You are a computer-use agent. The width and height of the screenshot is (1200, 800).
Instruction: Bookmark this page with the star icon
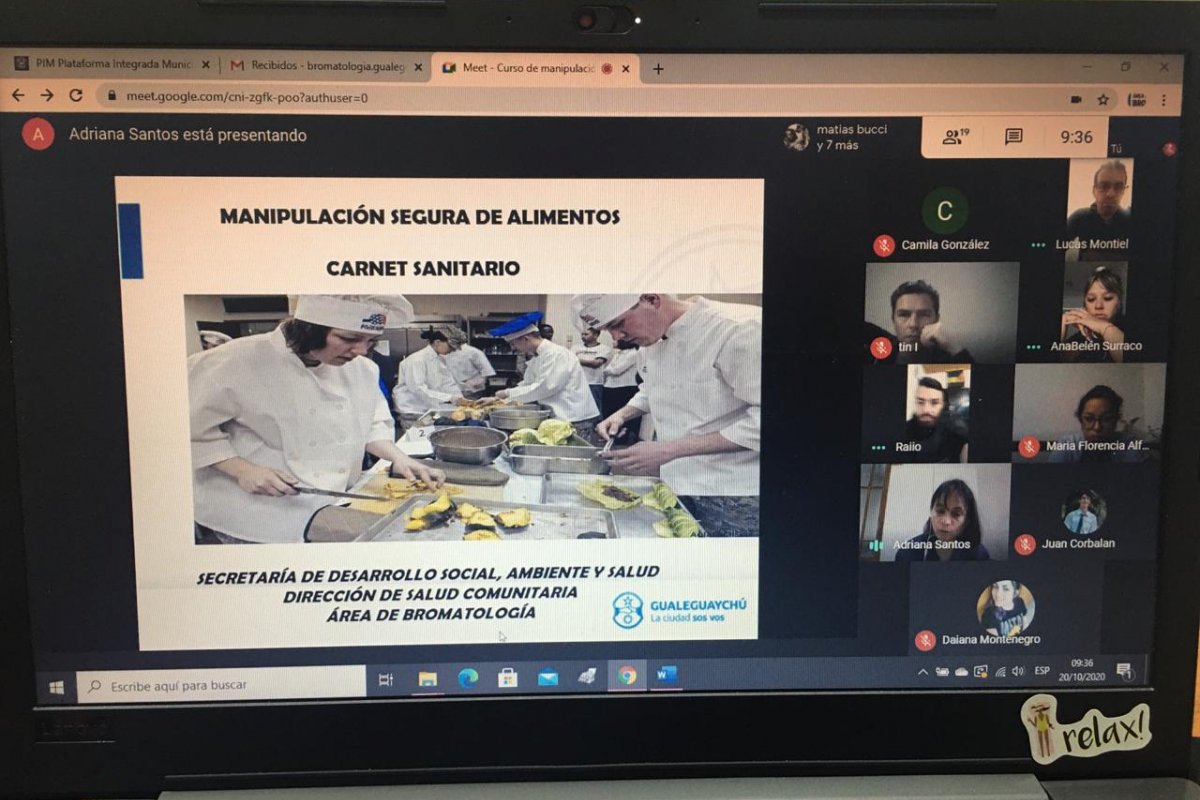[x=1103, y=99]
